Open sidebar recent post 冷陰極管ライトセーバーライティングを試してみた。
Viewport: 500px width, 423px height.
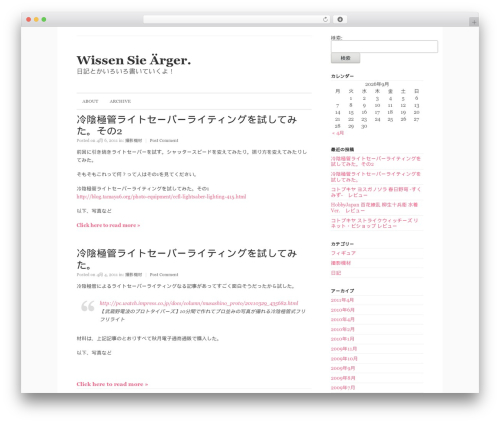(376, 177)
